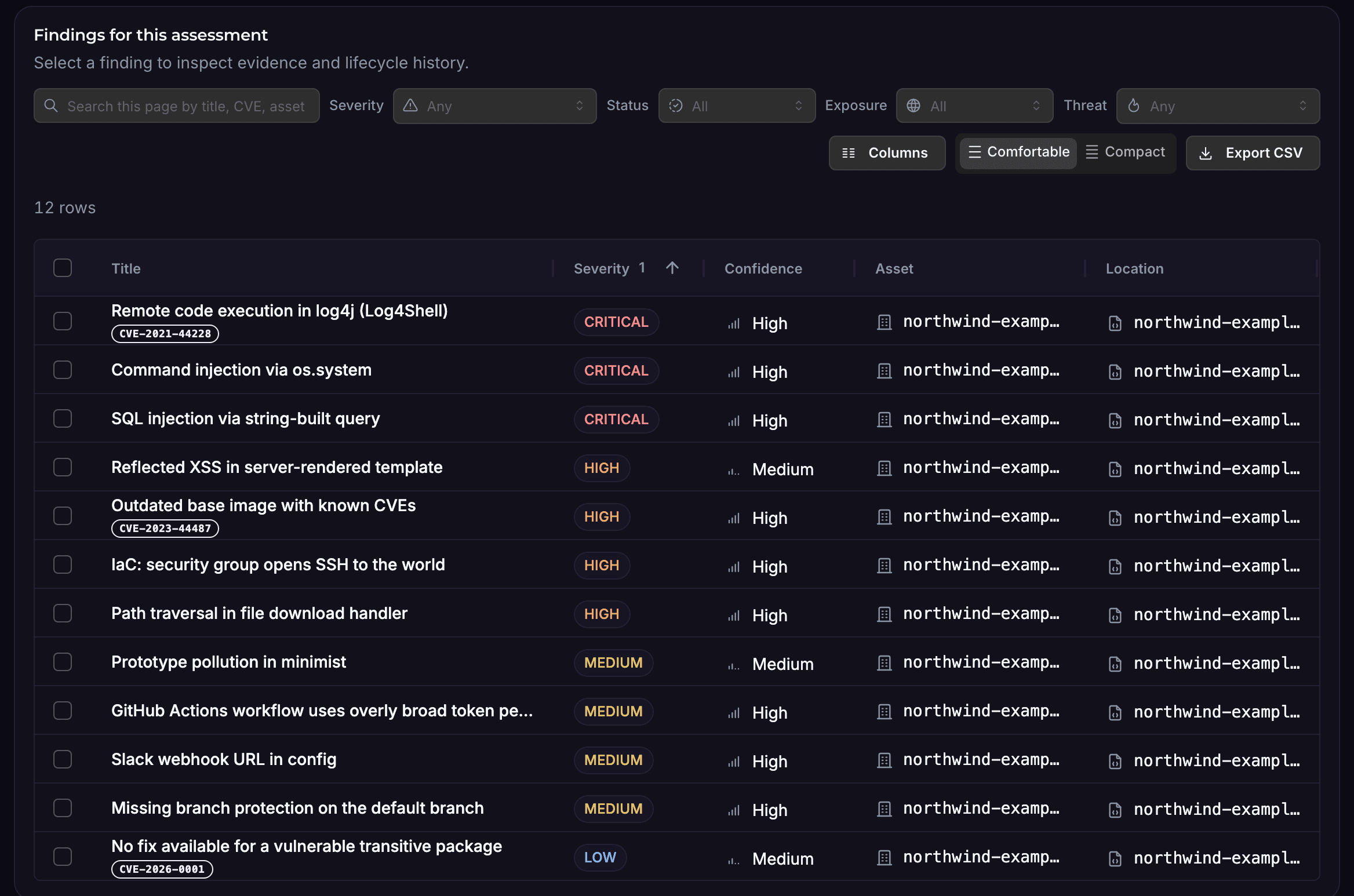Screen dimensions: 1354x896
Task: Sort by the Title column header
Action: [x=126, y=268]
